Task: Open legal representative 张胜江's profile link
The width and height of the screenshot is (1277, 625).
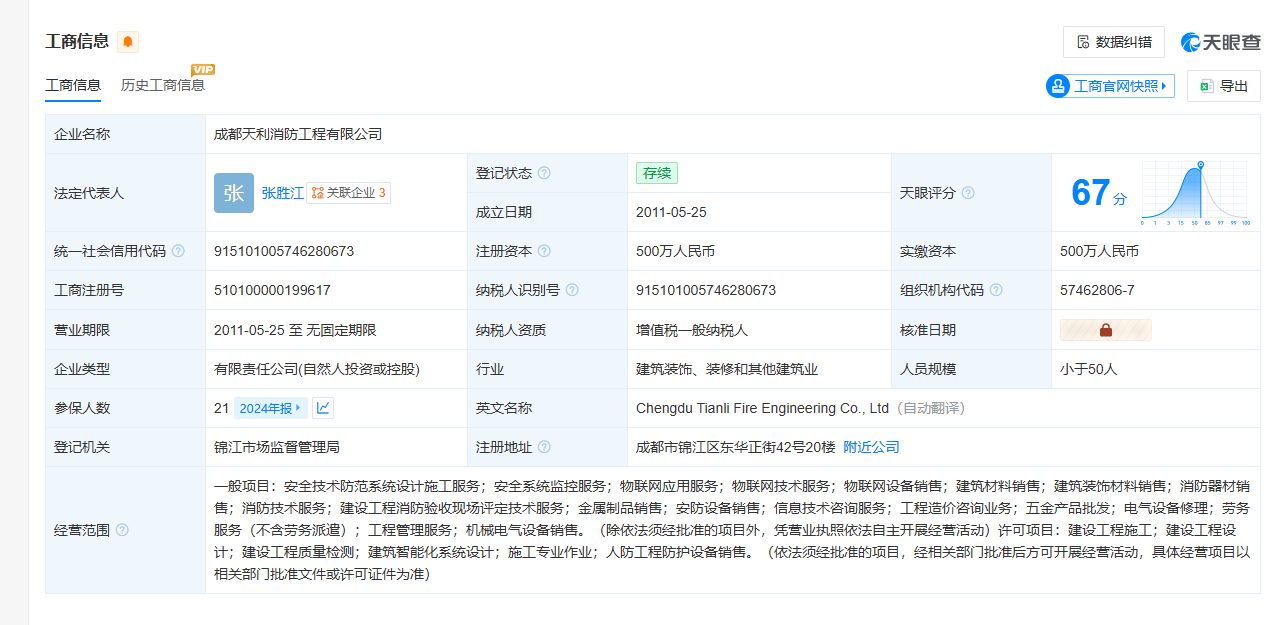Action: pyautogui.click(x=283, y=193)
